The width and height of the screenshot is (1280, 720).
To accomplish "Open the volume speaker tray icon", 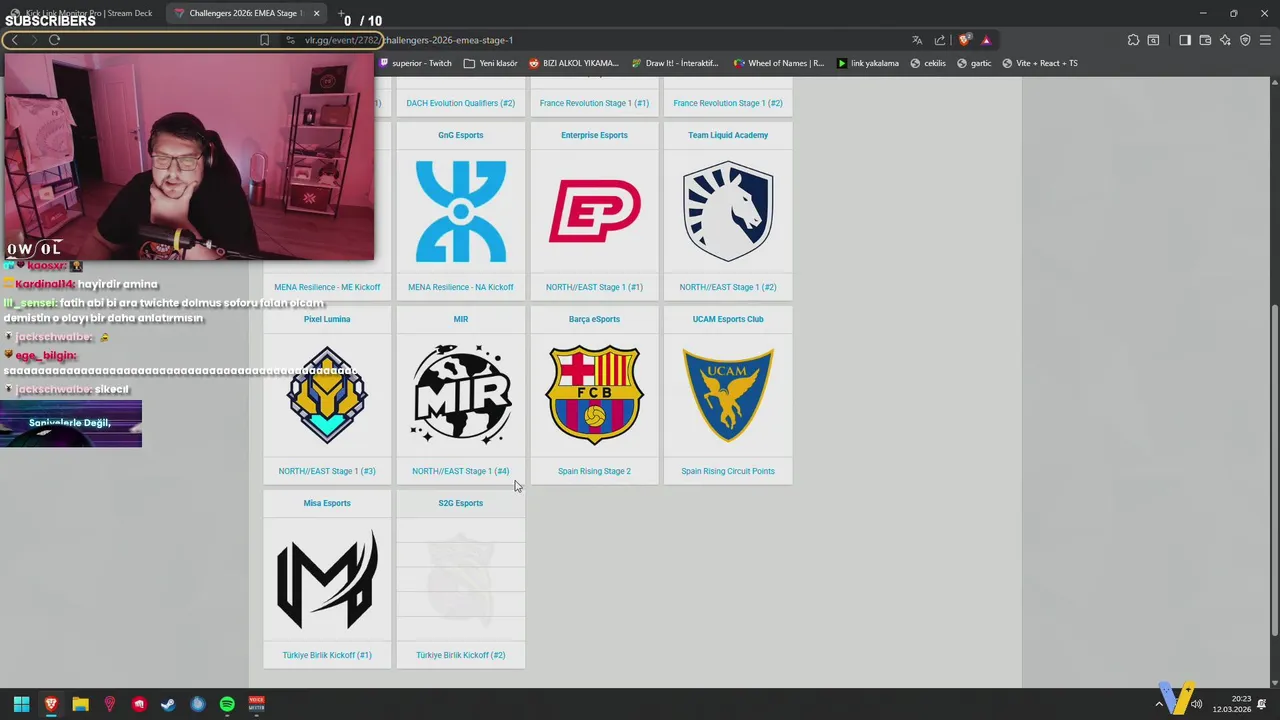I will coord(1196,704).
